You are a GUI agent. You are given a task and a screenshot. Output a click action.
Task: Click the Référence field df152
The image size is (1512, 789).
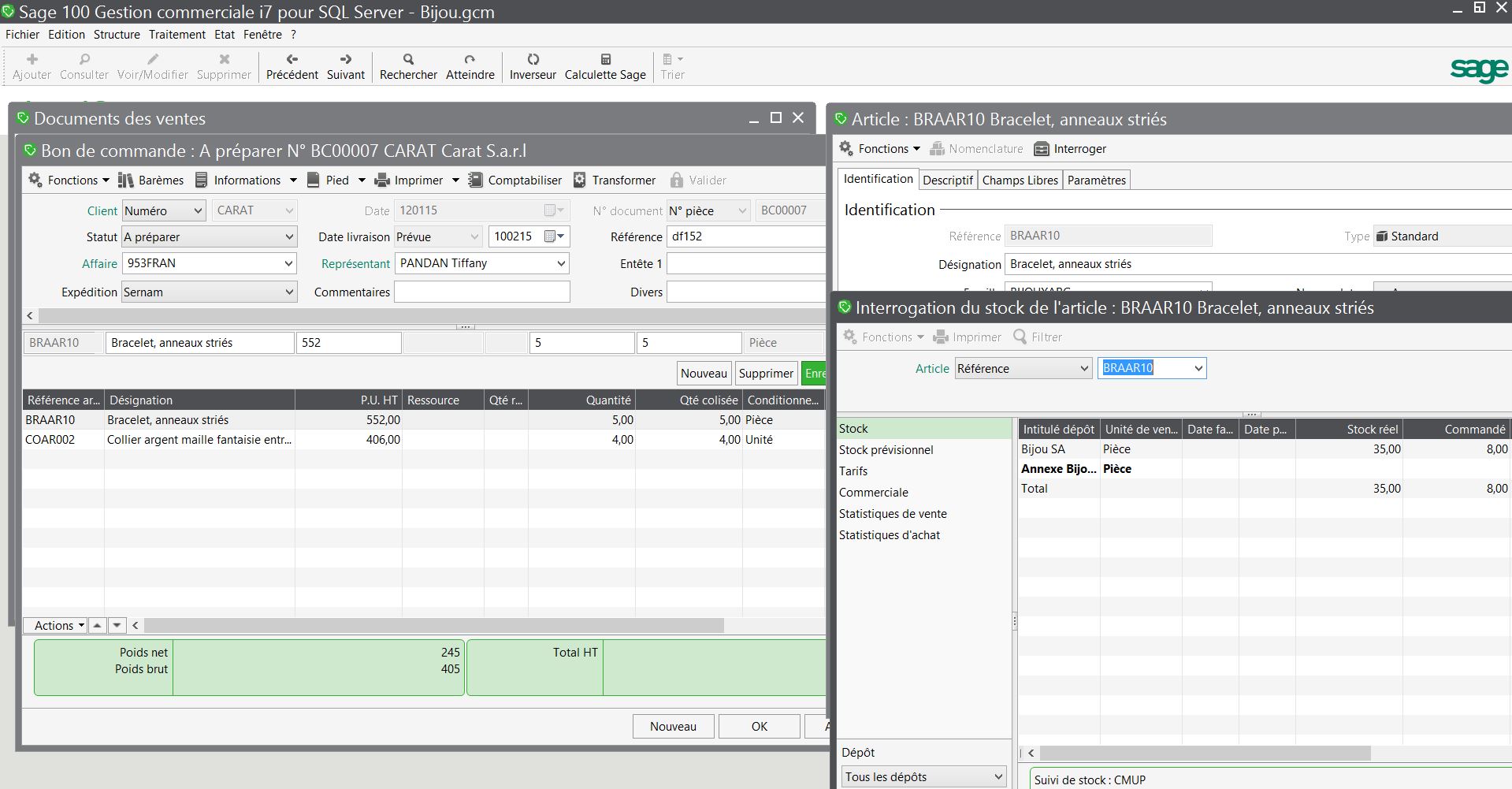coord(745,236)
